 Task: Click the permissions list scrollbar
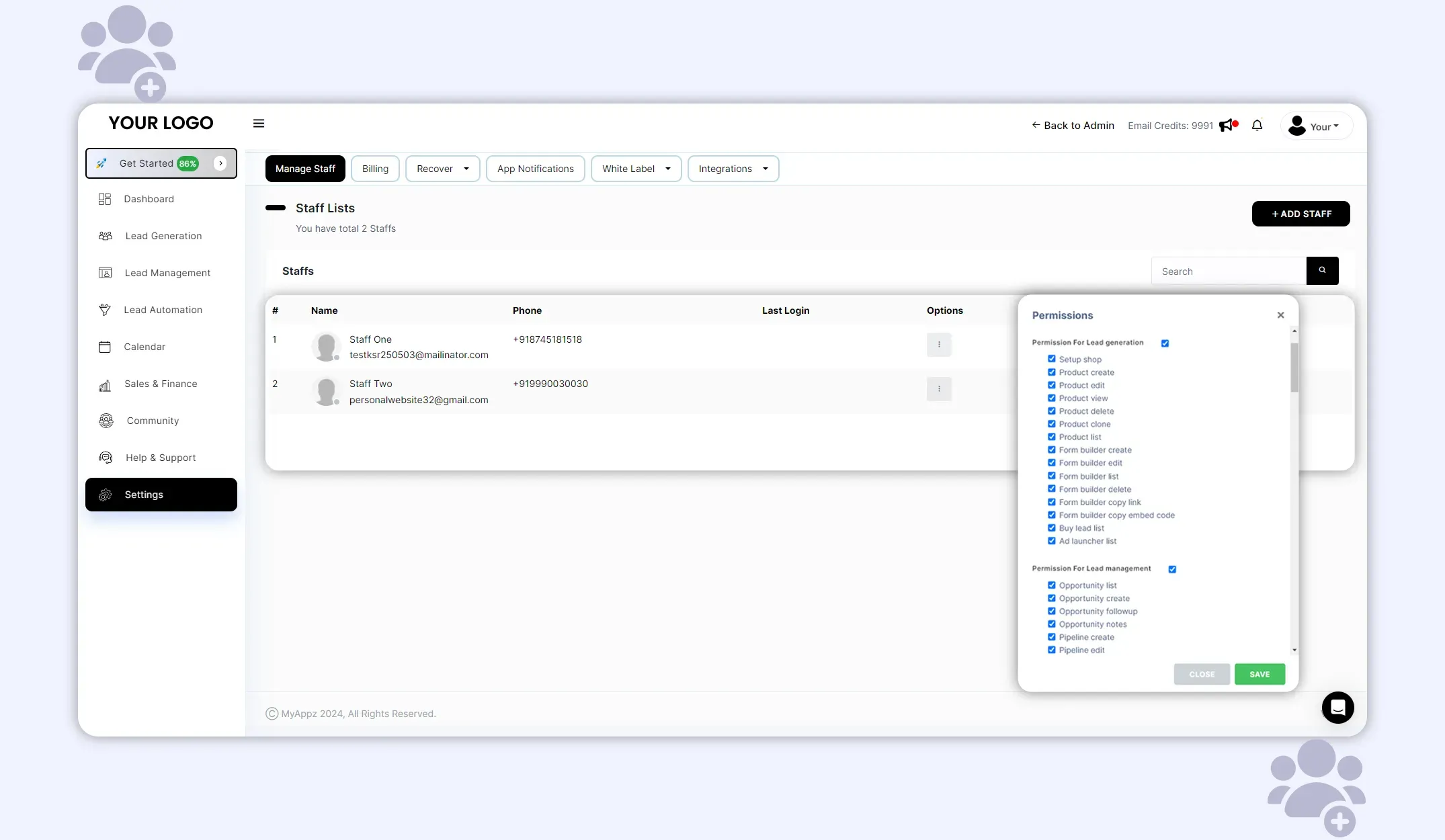[1294, 367]
